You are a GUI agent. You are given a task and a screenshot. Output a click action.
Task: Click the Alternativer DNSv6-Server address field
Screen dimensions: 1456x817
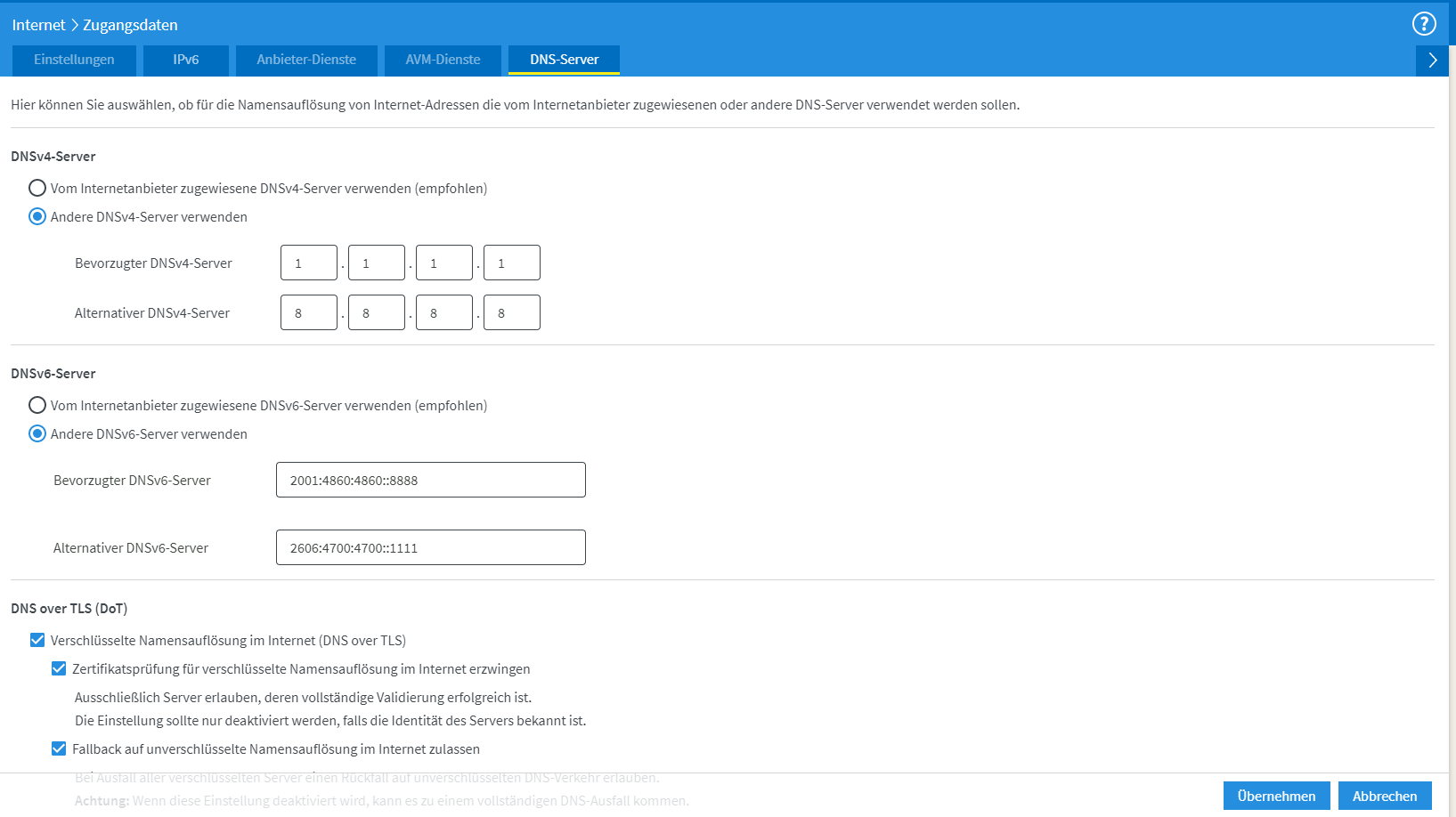[431, 547]
